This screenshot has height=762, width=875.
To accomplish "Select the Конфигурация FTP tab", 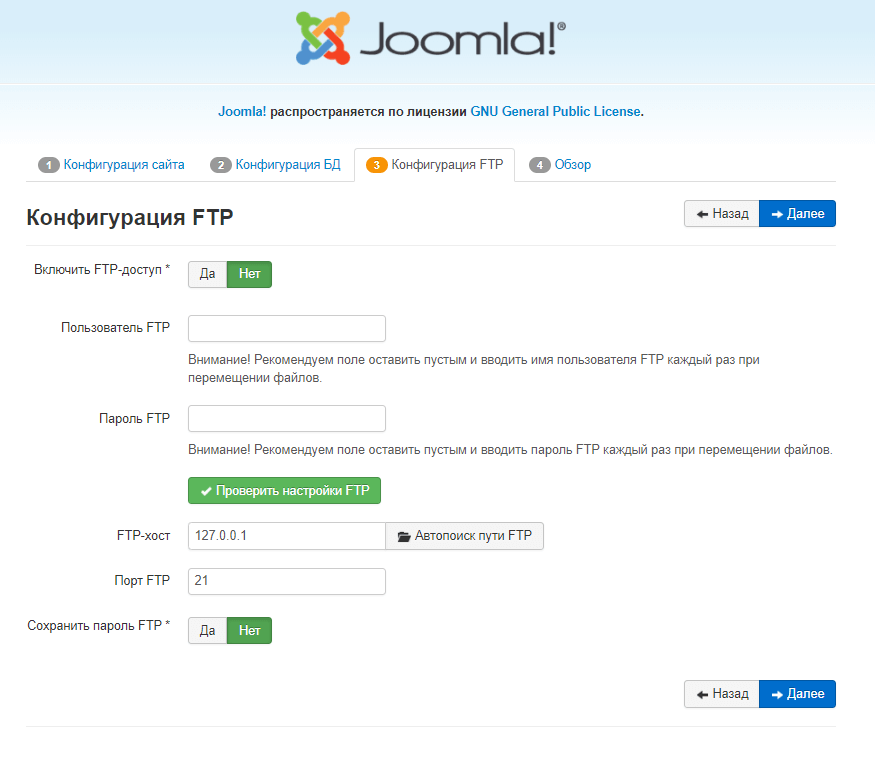I will tap(435, 165).
